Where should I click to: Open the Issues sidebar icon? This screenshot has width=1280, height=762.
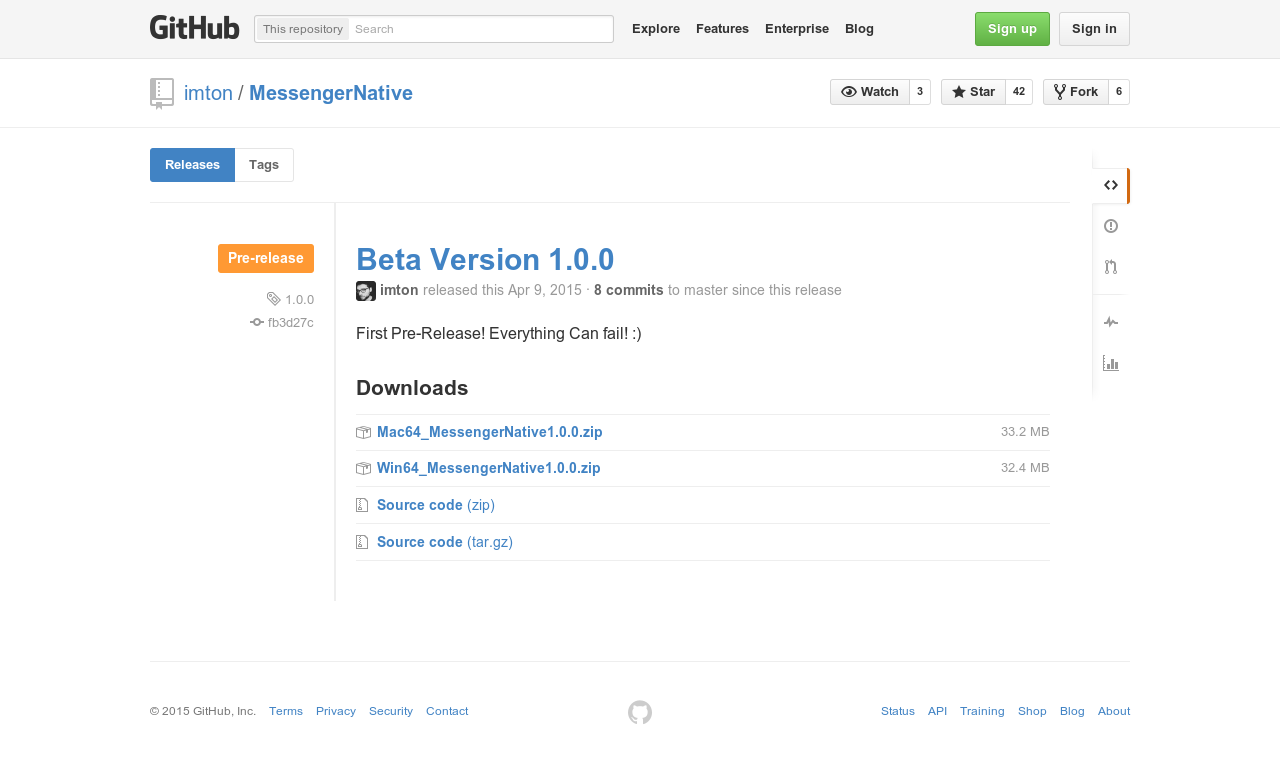point(1111,226)
